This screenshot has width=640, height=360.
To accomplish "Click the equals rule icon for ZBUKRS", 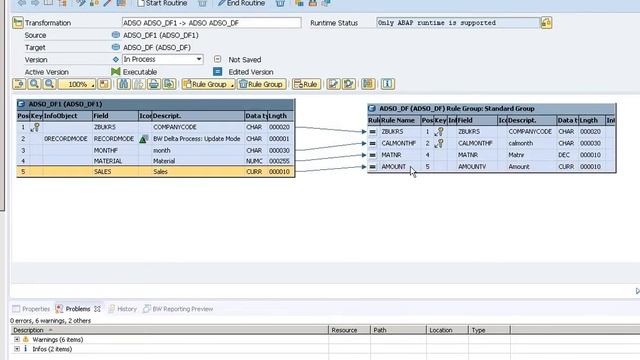I will pos(373,132).
